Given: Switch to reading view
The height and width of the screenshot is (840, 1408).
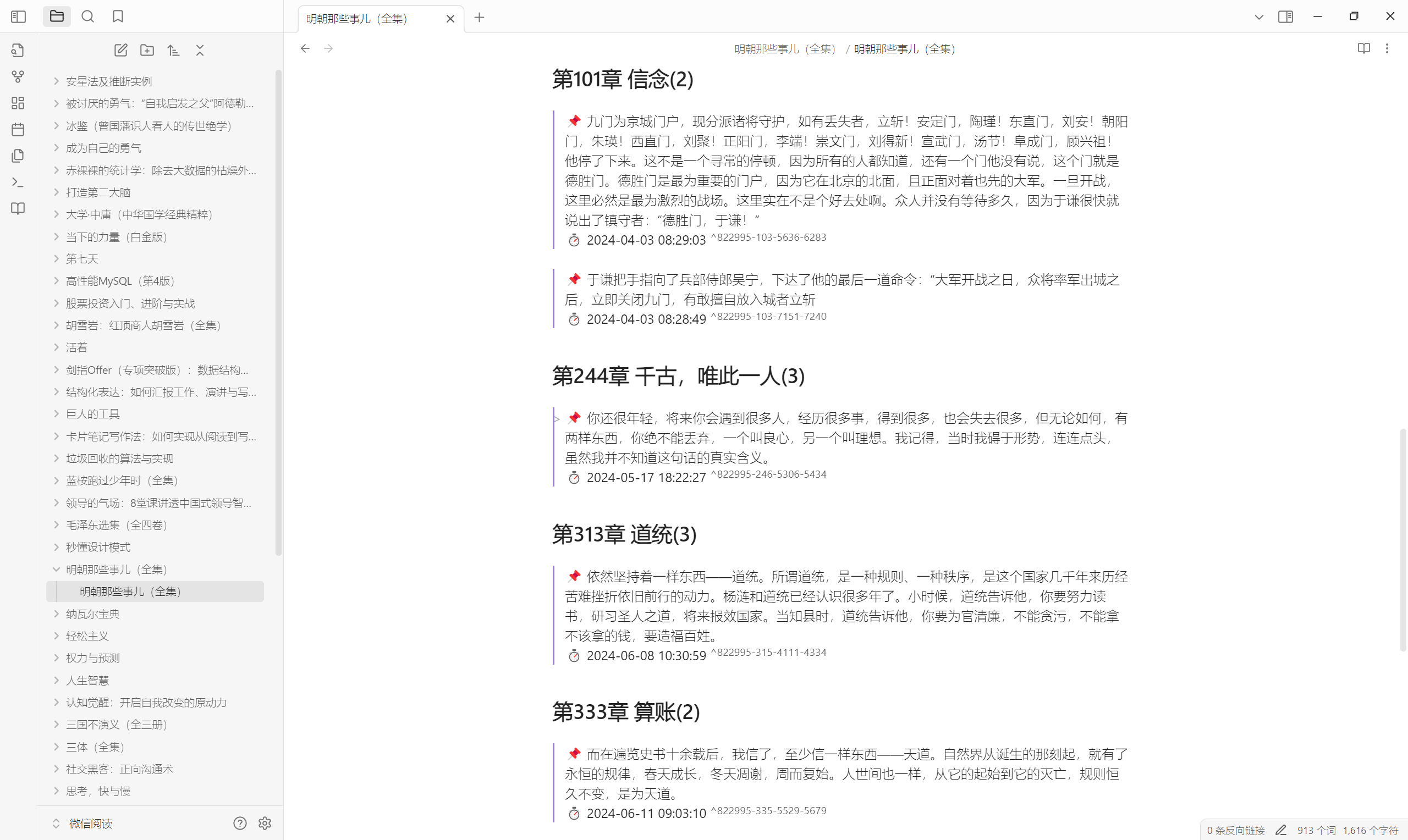Looking at the screenshot, I should 1364,49.
